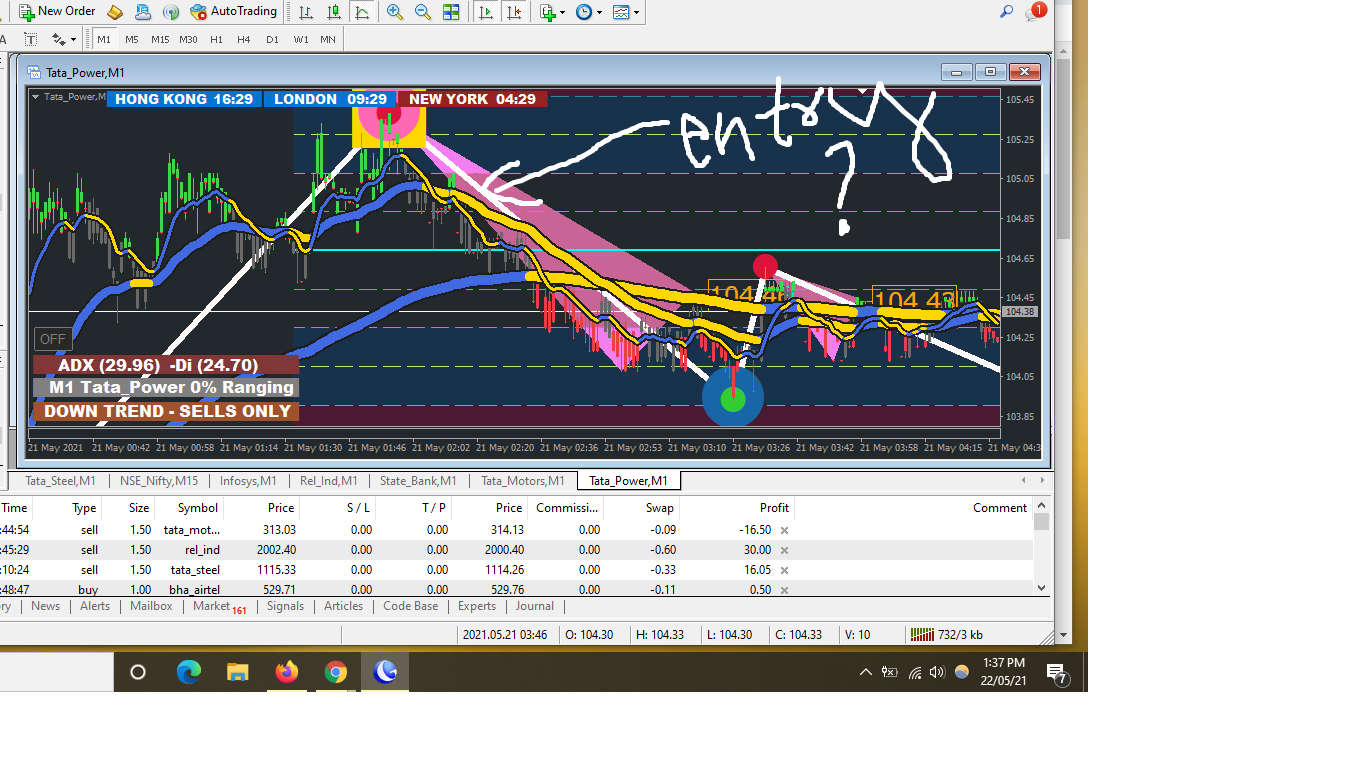Open the Templates dropdown
1366x768 pixels.
point(626,12)
